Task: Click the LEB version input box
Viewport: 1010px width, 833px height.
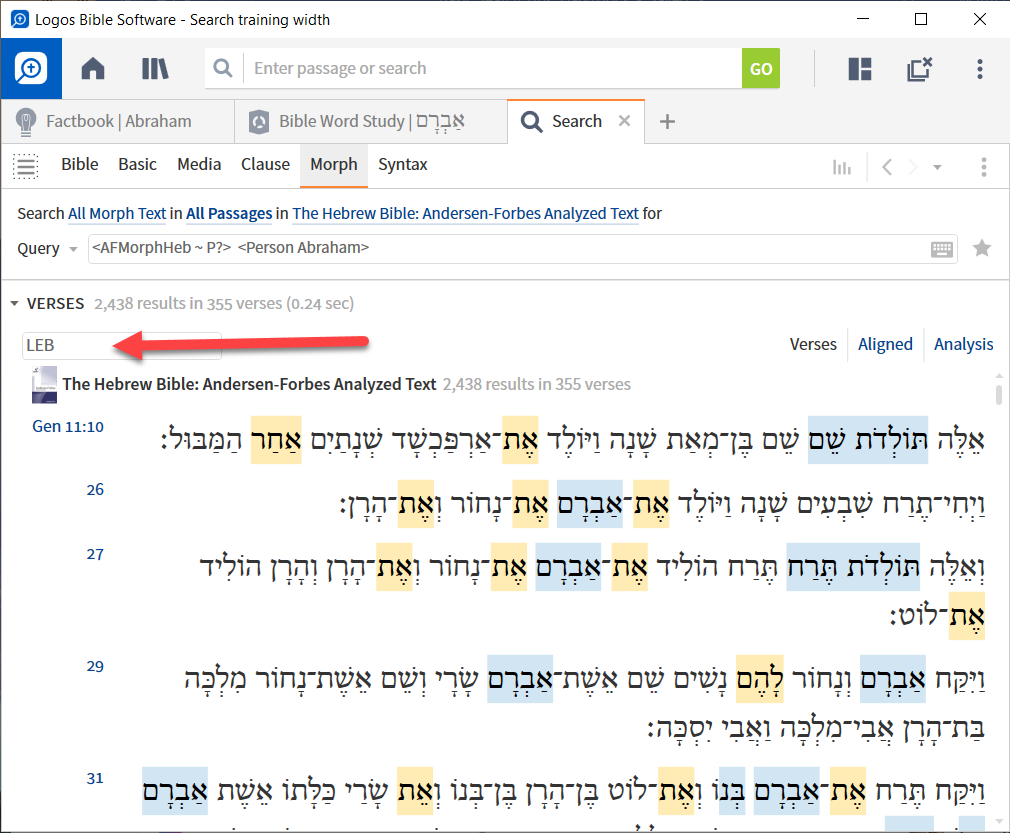Action: (x=122, y=346)
